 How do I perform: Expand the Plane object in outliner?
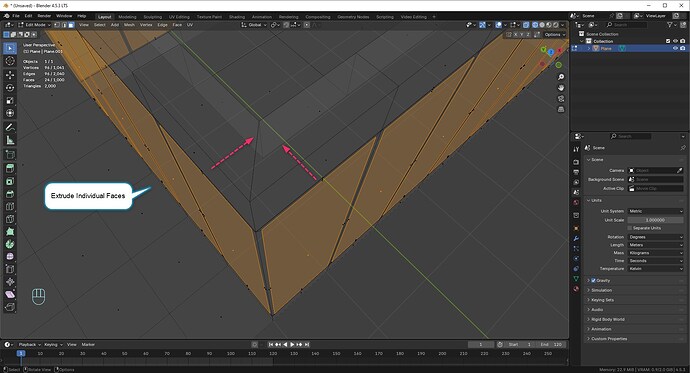(x=589, y=48)
